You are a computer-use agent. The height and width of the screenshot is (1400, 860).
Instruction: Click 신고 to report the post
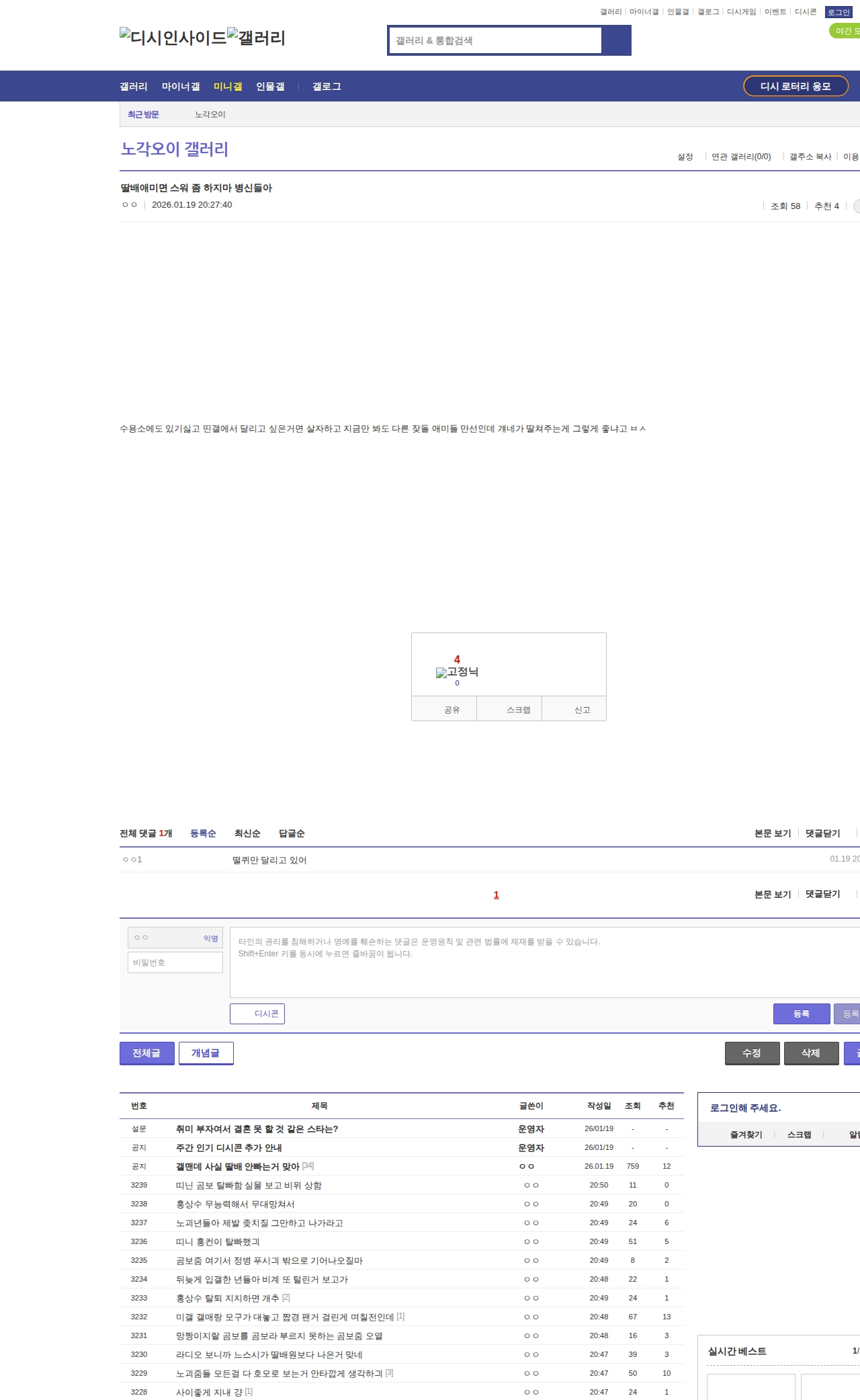click(574, 709)
